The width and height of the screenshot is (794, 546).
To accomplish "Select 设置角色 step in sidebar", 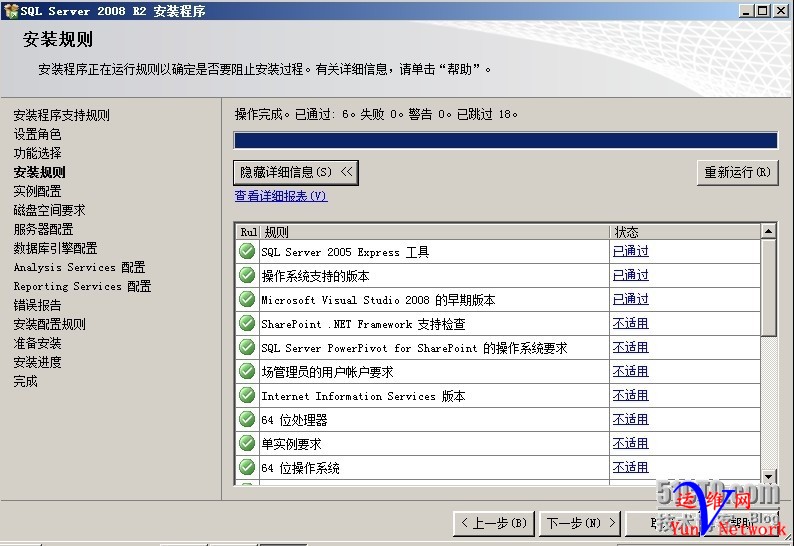I will coord(37,134).
